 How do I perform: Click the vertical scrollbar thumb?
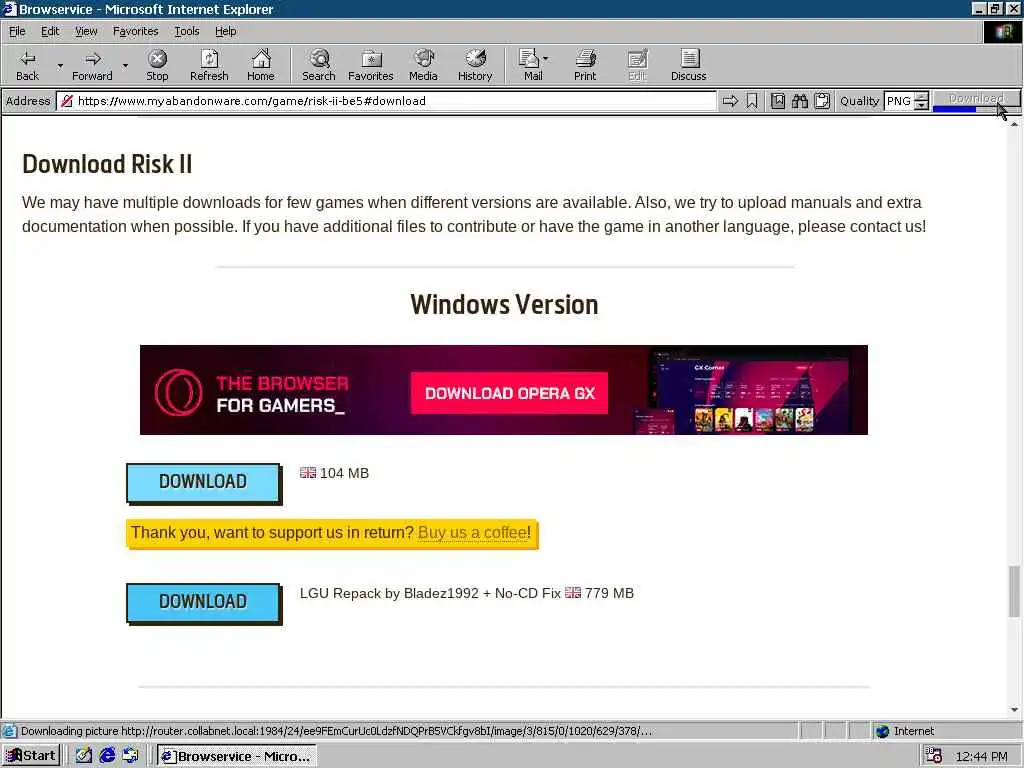click(x=1014, y=592)
